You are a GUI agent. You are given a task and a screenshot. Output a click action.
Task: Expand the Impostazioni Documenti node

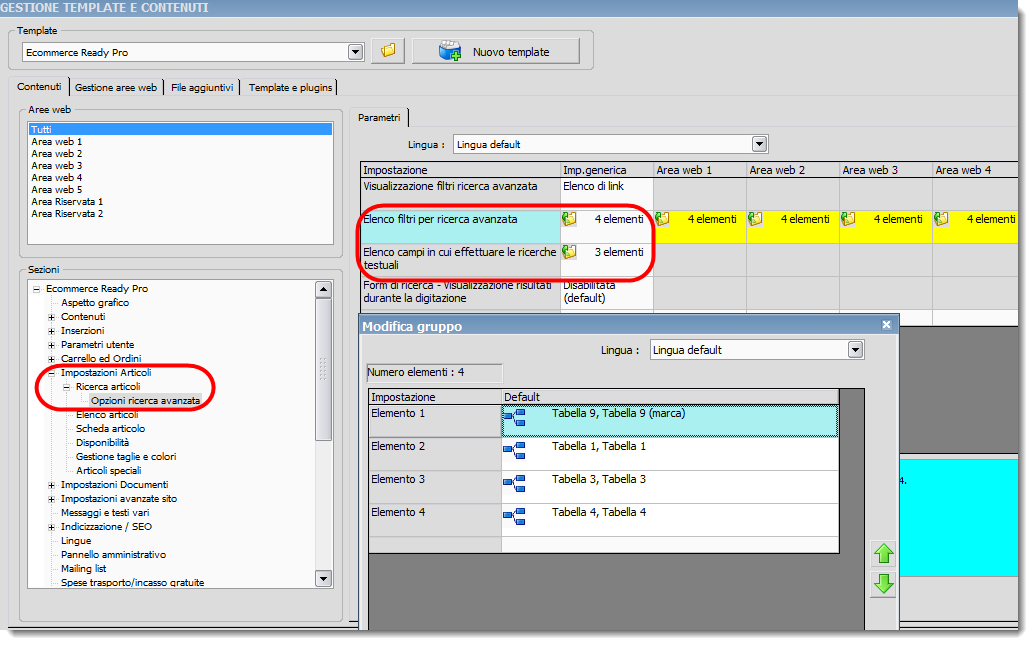coord(51,485)
